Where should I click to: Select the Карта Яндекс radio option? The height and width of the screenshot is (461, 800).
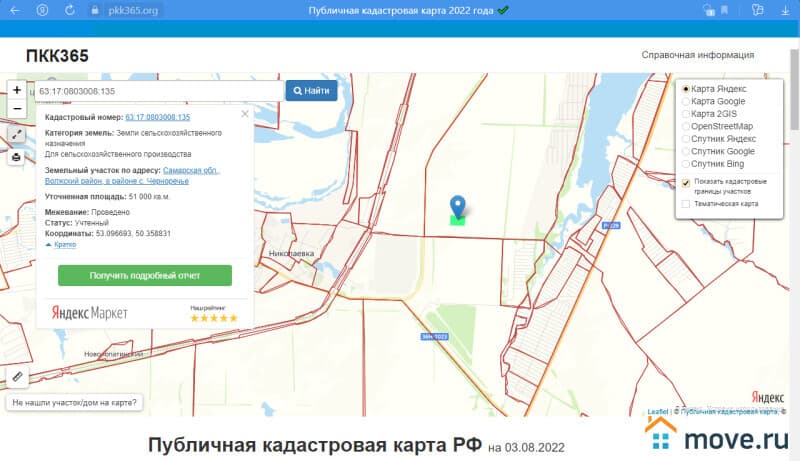[686, 89]
